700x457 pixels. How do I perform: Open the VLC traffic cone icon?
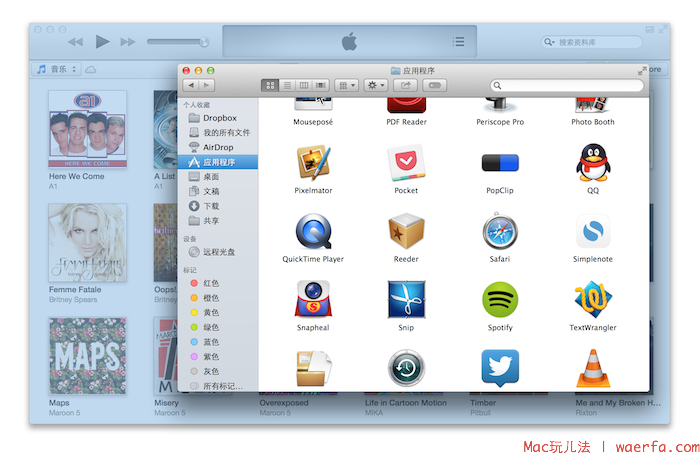point(593,368)
